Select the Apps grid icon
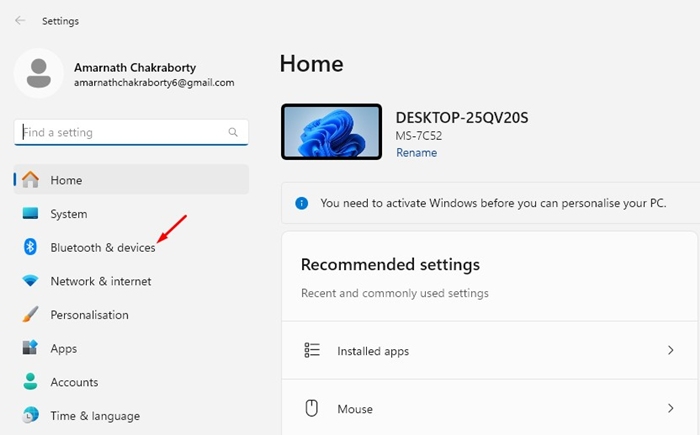The height and width of the screenshot is (435, 700). coord(30,347)
